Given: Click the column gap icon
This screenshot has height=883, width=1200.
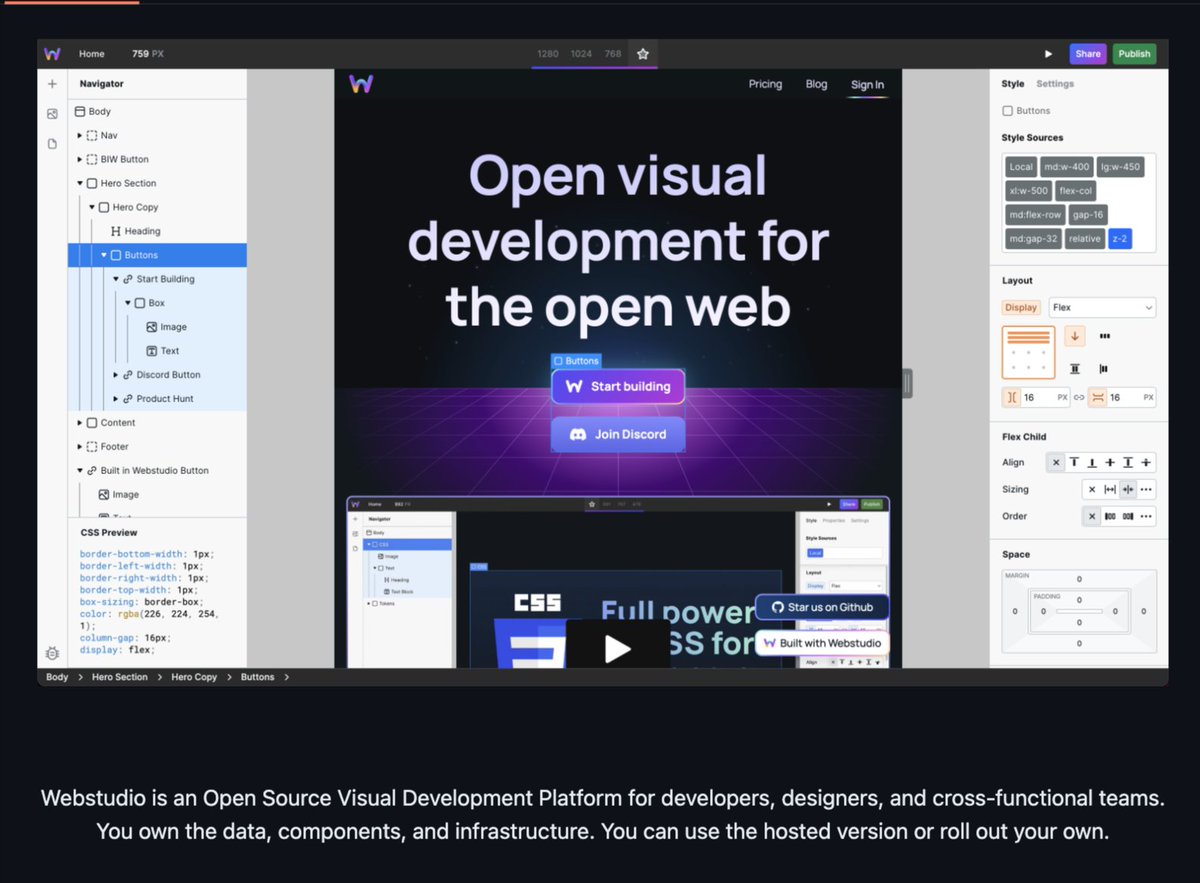Looking at the screenshot, I should point(1012,397).
